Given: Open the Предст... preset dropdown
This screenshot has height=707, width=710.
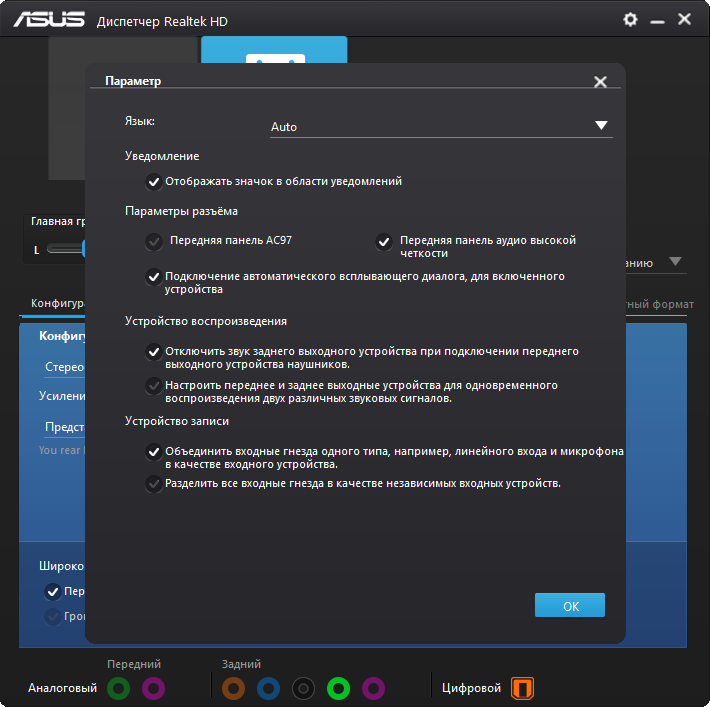Looking at the screenshot, I should [64, 427].
